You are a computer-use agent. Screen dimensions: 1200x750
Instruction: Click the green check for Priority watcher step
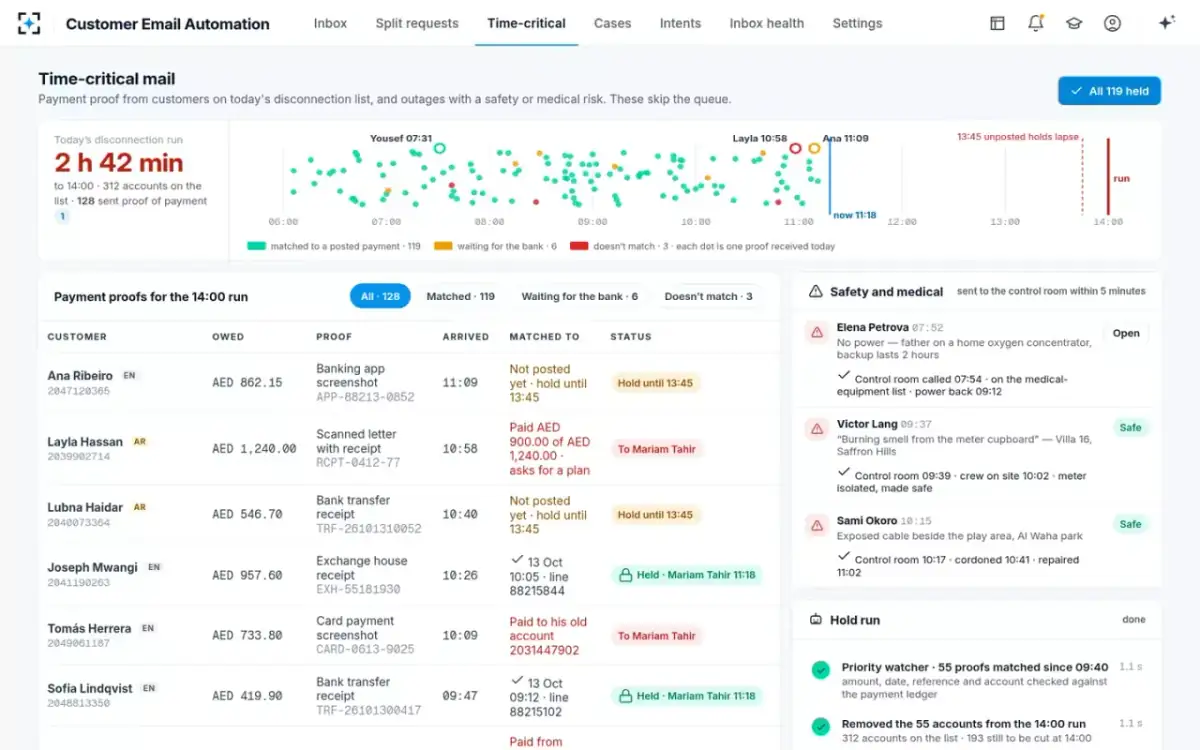tap(821, 670)
